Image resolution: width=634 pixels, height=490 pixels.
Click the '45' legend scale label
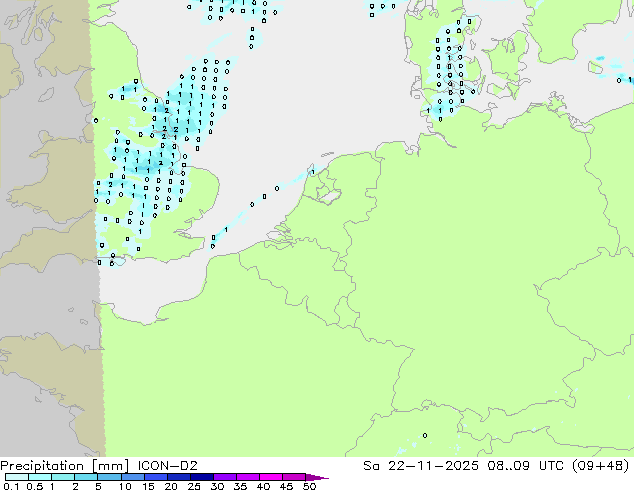pos(286,486)
